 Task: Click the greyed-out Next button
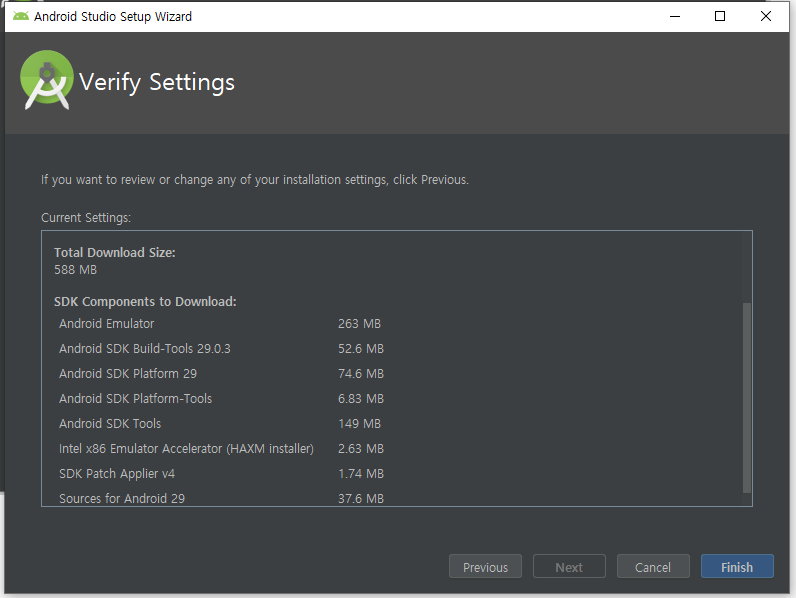click(x=569, y=567)
